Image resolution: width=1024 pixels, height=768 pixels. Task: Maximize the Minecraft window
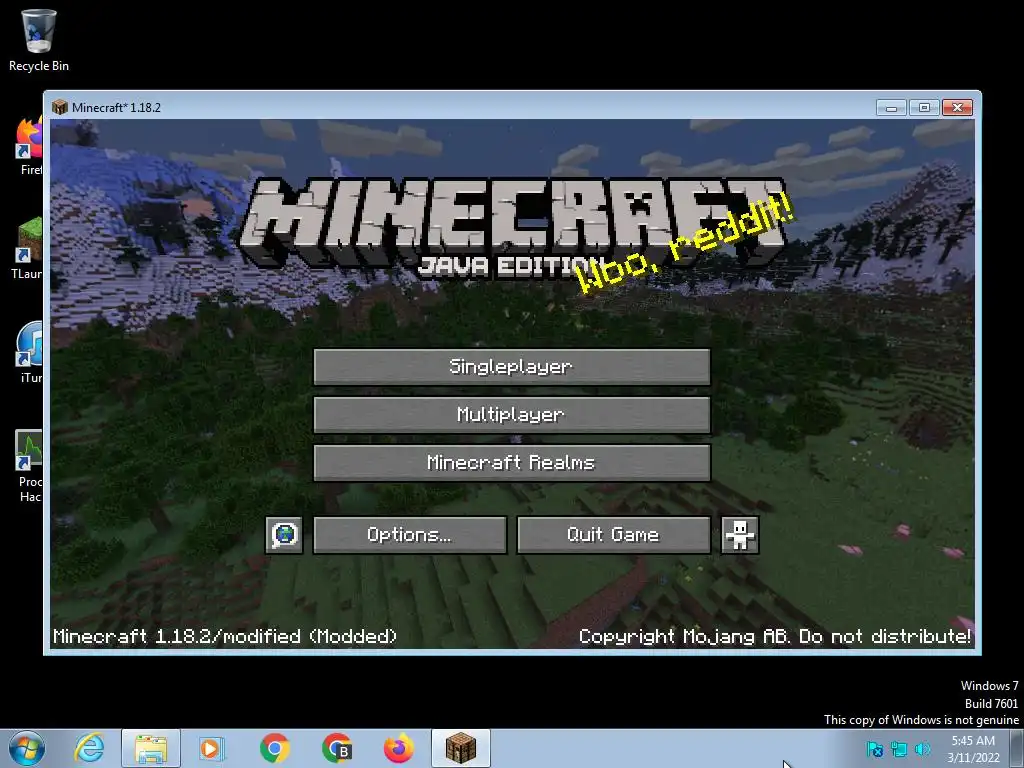click(923, 107)
